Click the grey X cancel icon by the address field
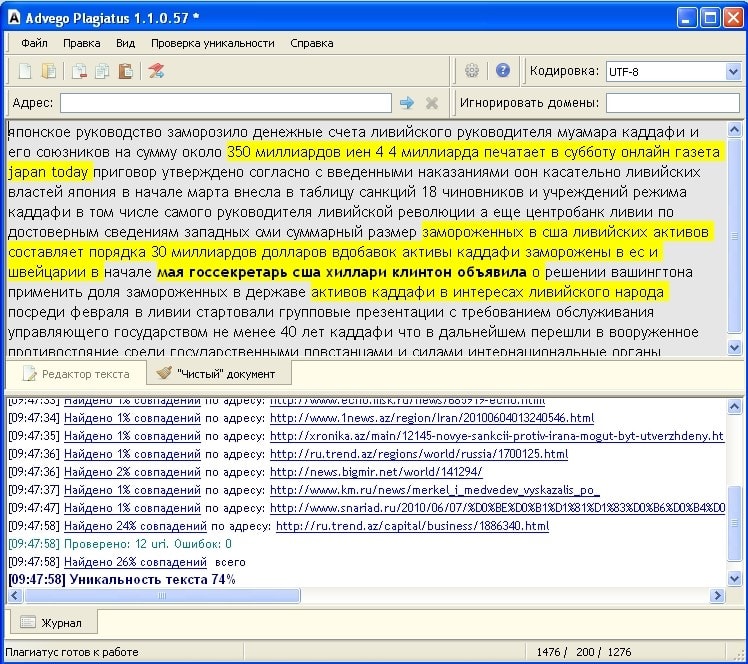 432,102
